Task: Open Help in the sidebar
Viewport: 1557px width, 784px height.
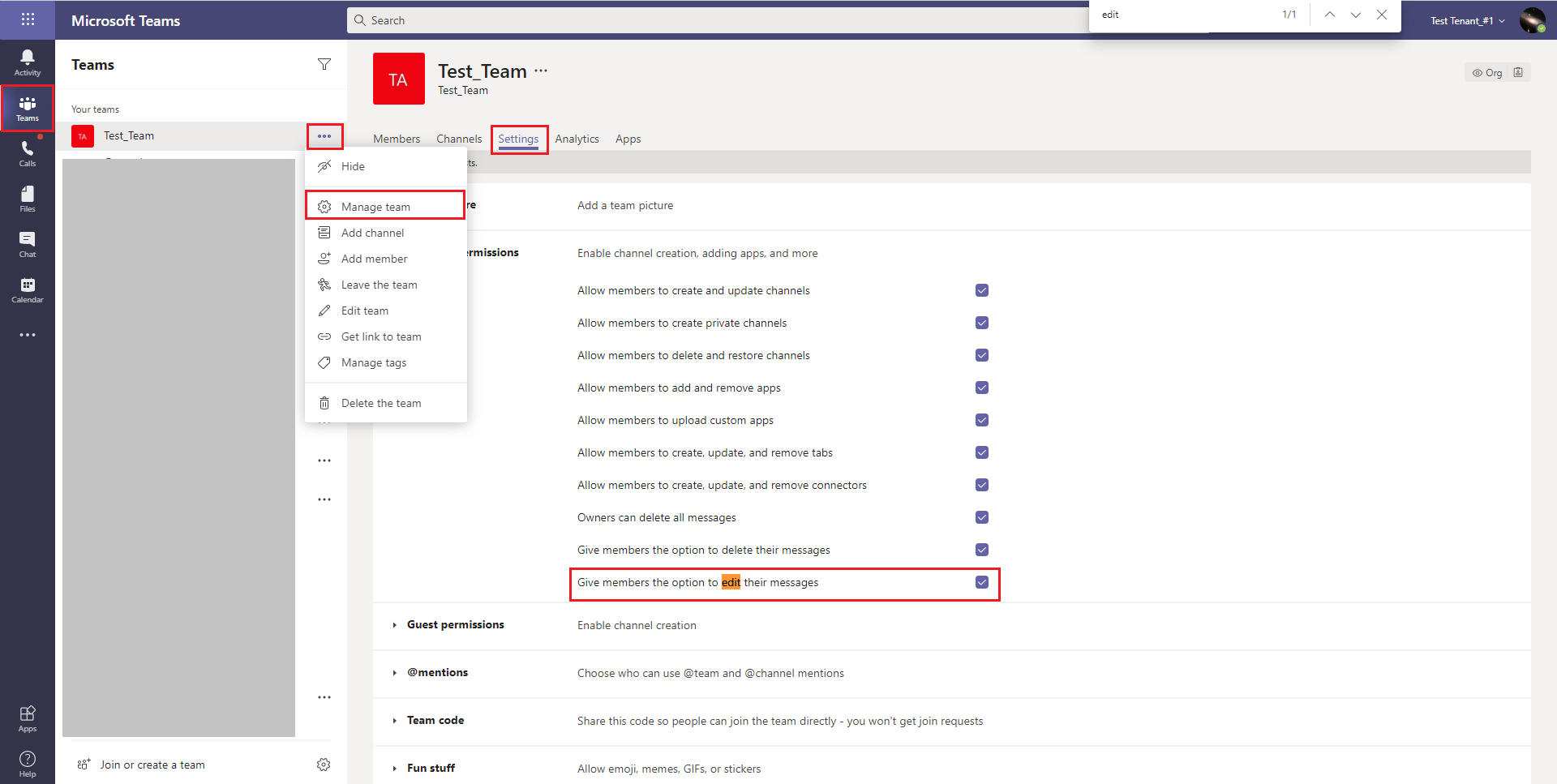Action: click(x=28, y=764)
